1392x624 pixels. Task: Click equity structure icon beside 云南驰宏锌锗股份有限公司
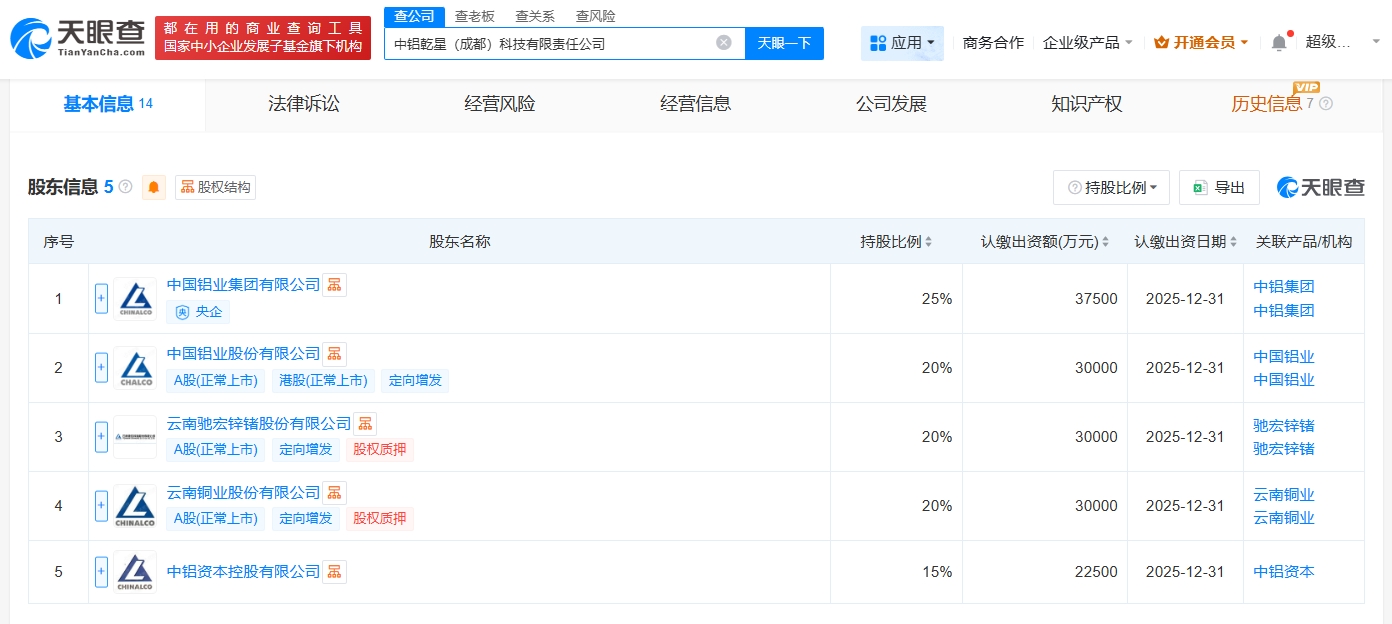(x=366, y=423)
